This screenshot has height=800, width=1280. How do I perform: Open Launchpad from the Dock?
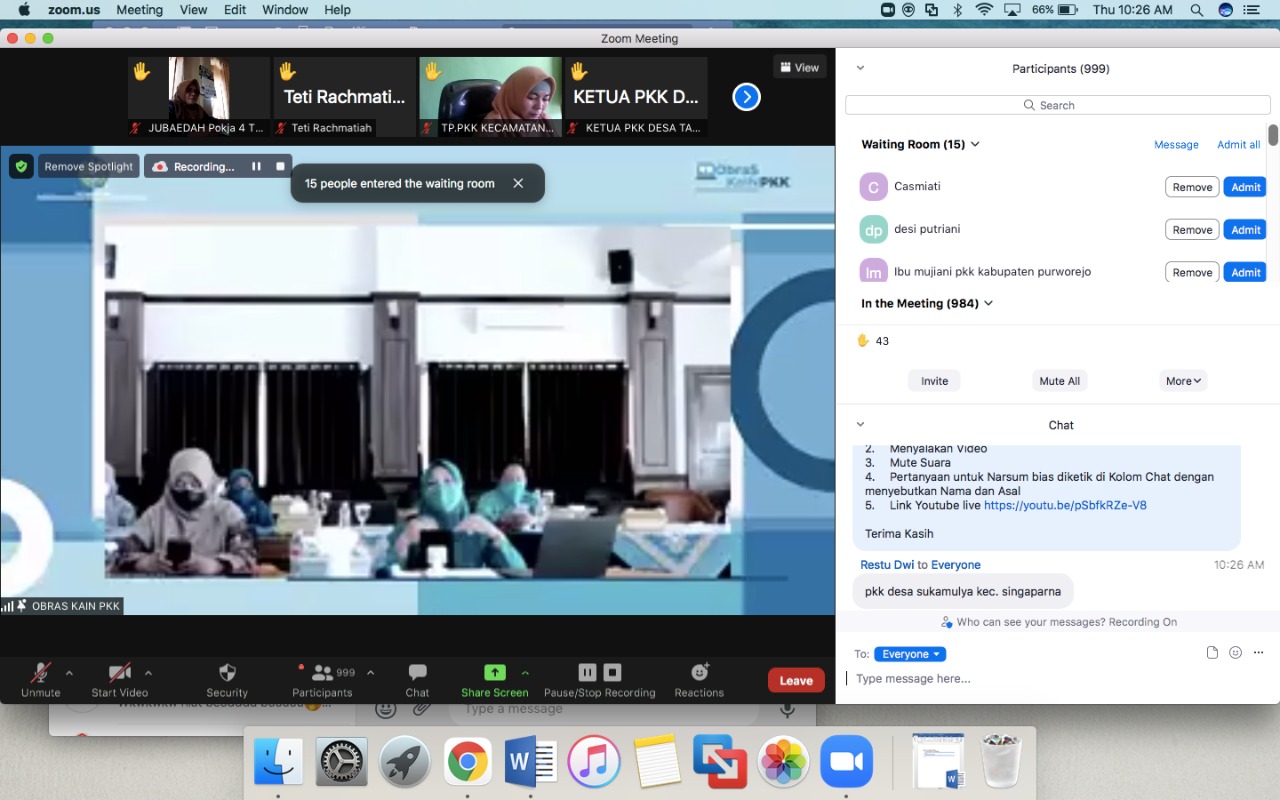pos(405,763)
